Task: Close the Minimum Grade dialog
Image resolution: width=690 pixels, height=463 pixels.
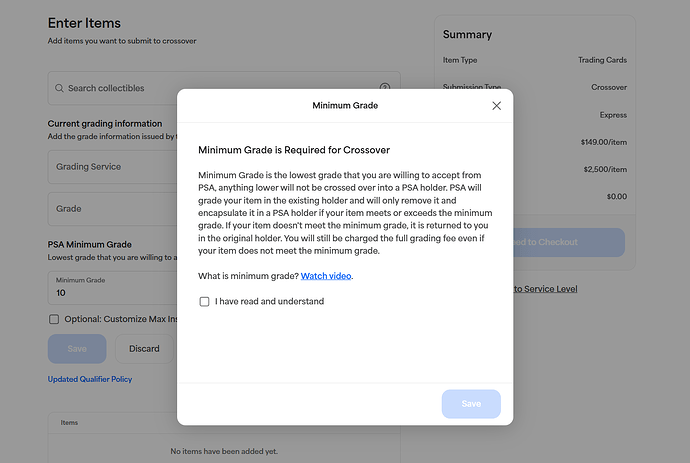Action: tap(496, 106)
